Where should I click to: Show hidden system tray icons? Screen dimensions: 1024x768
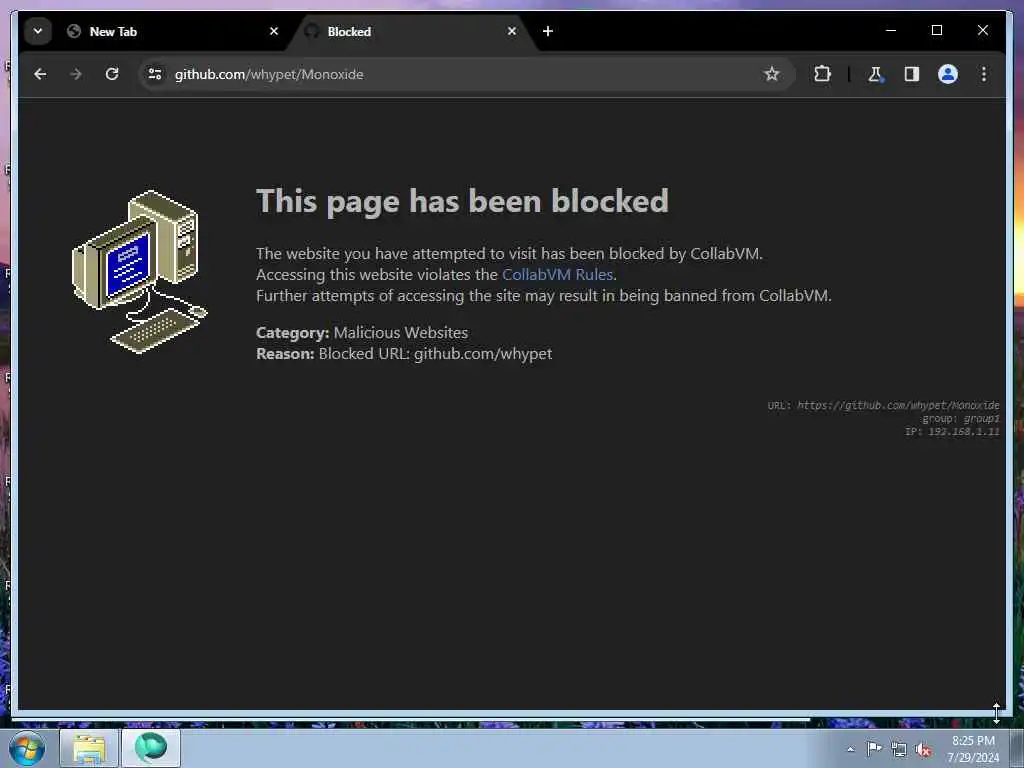[x=850, y=749]
